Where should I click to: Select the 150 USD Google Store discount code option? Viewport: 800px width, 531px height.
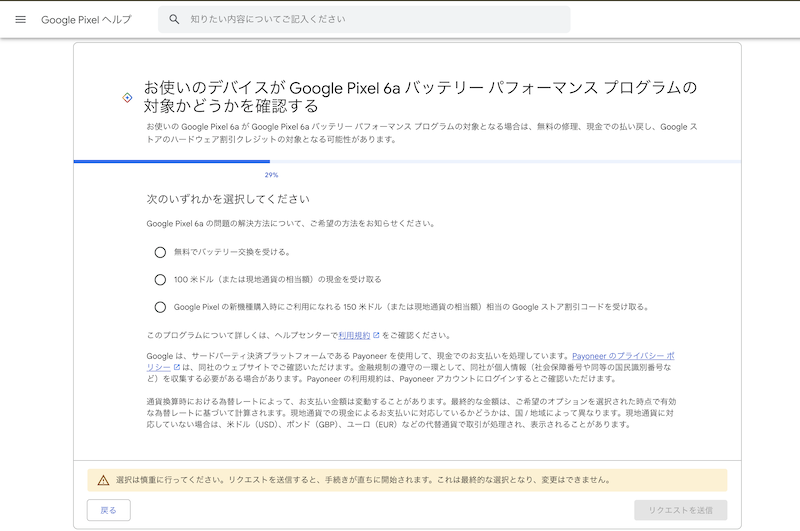(160, 307)
